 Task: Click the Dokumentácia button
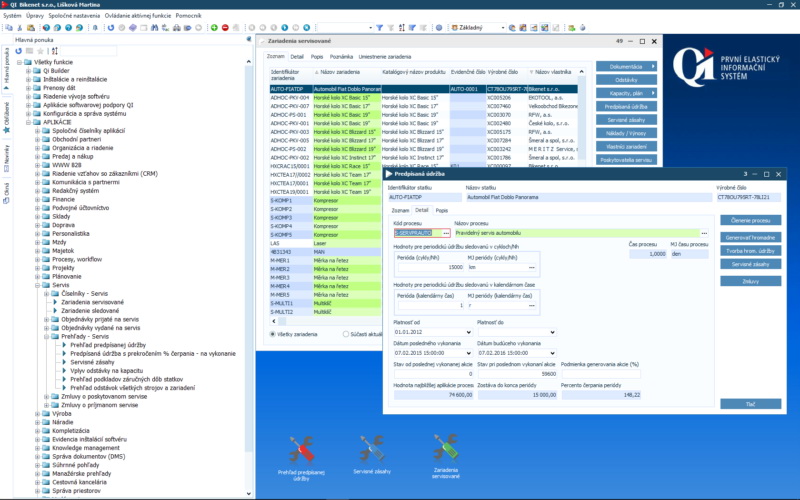pos(626,67)
